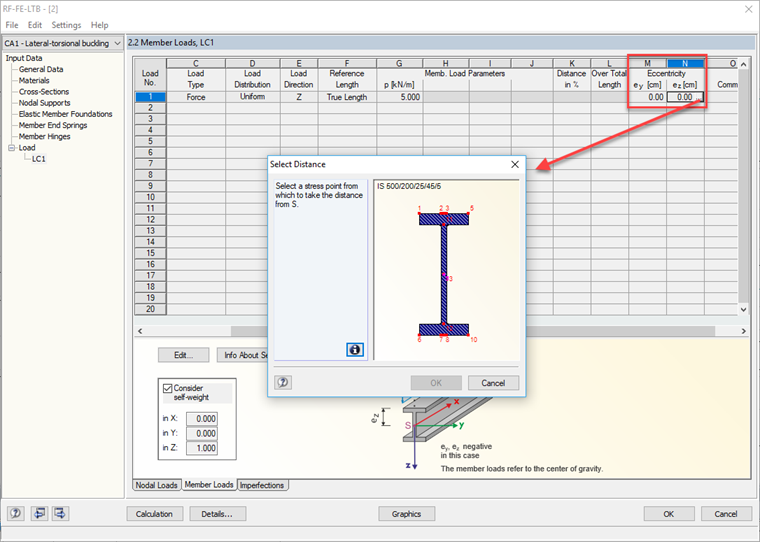Click the Z load direction cell

299,97
